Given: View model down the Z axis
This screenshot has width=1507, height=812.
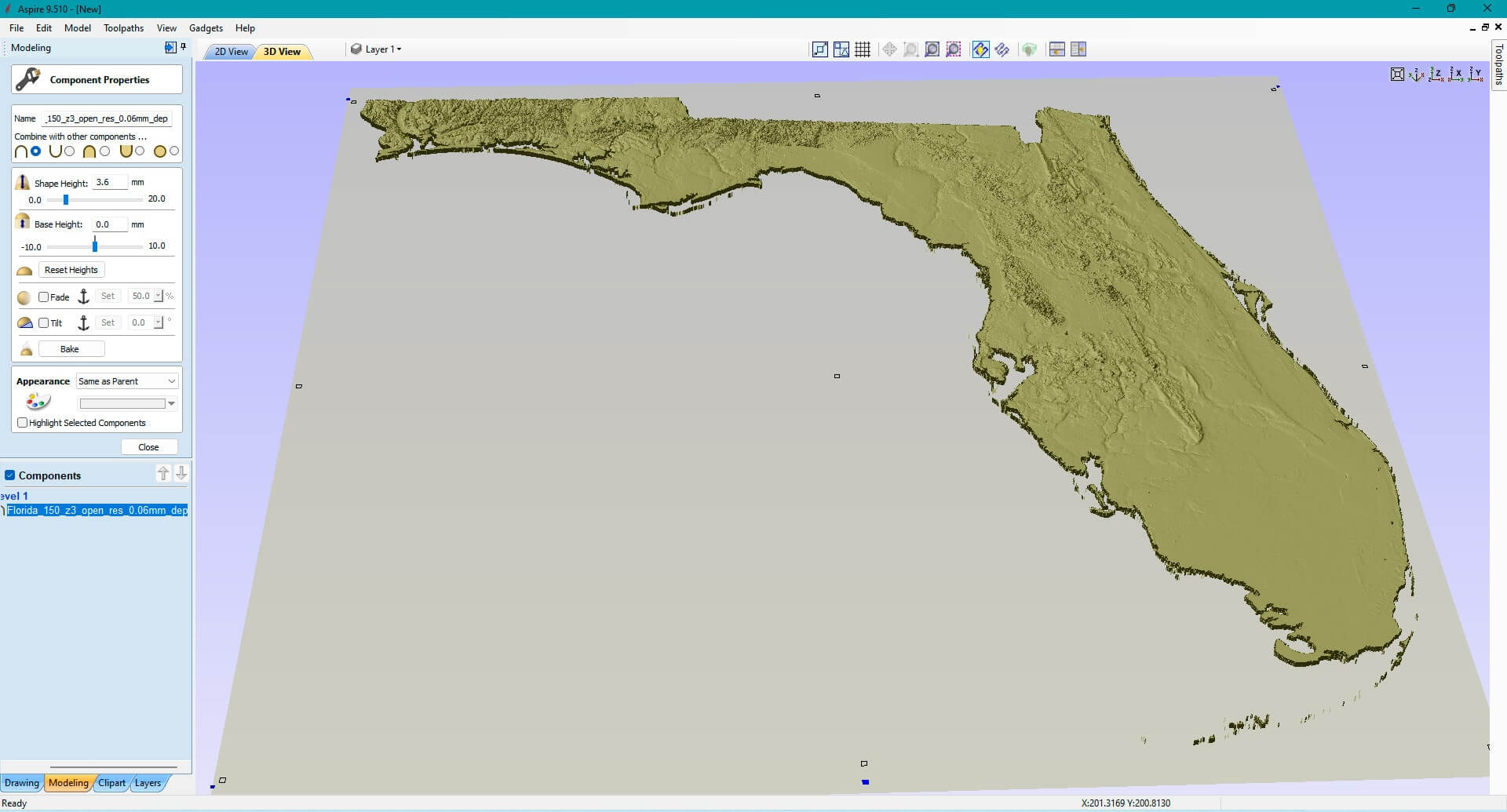Looking at the screenshot, I should tap(1436, 75).
